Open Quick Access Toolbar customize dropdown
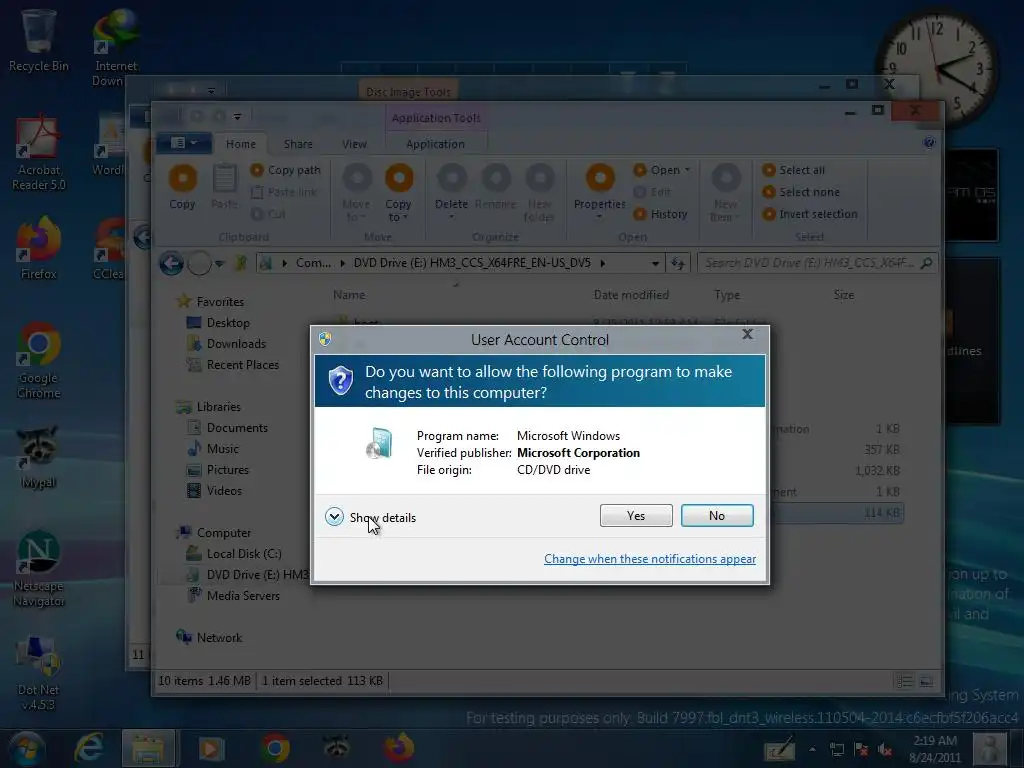Image resolution: width=1024 pixels, height=768 pixels. point(237,117)
